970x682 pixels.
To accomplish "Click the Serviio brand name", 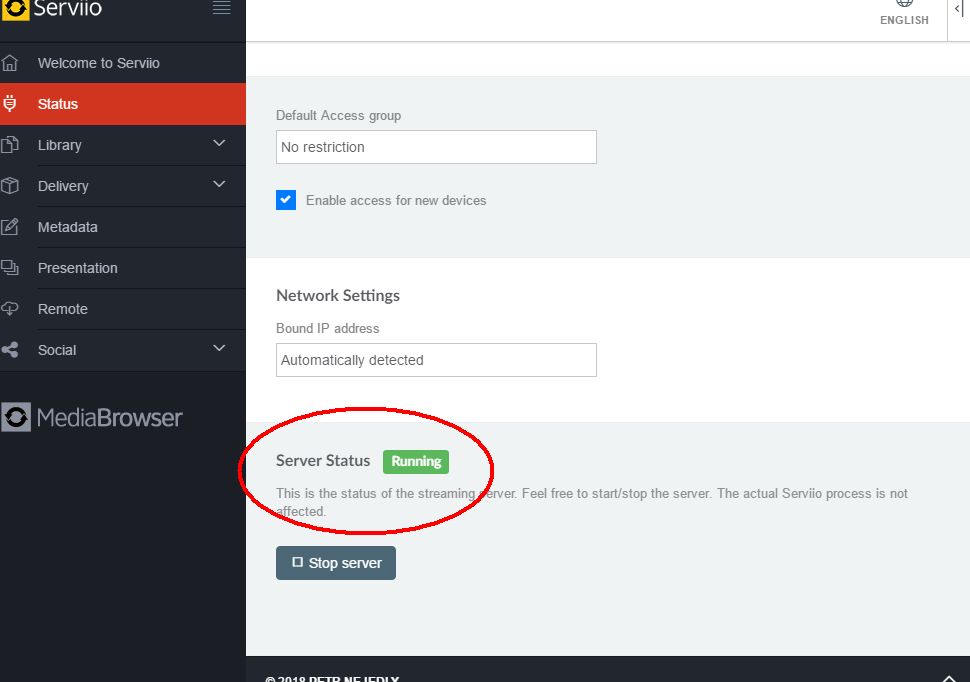I will pos(67,8).
